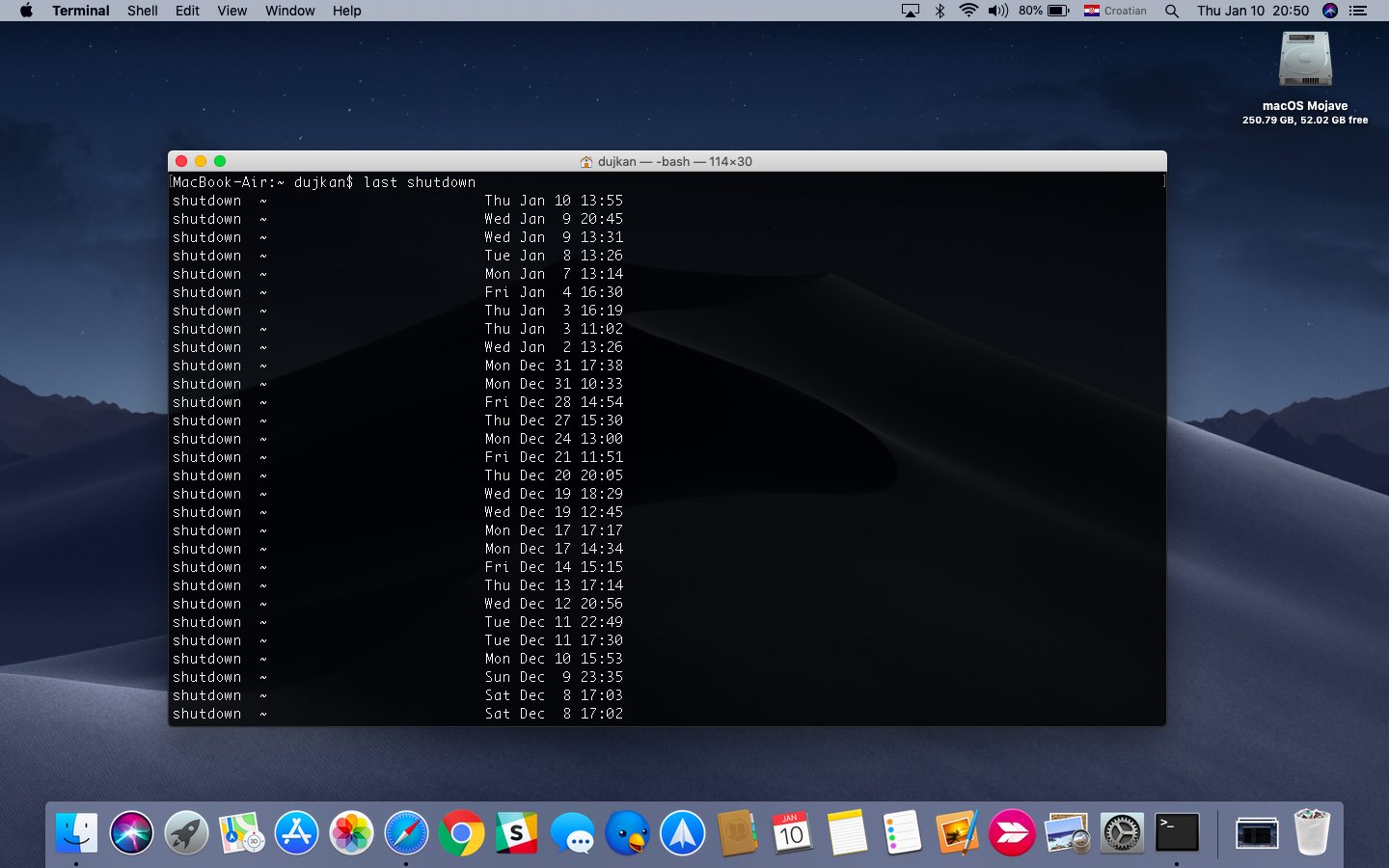
Task: Open battery 80% status menu
Action: point(1044,11)
